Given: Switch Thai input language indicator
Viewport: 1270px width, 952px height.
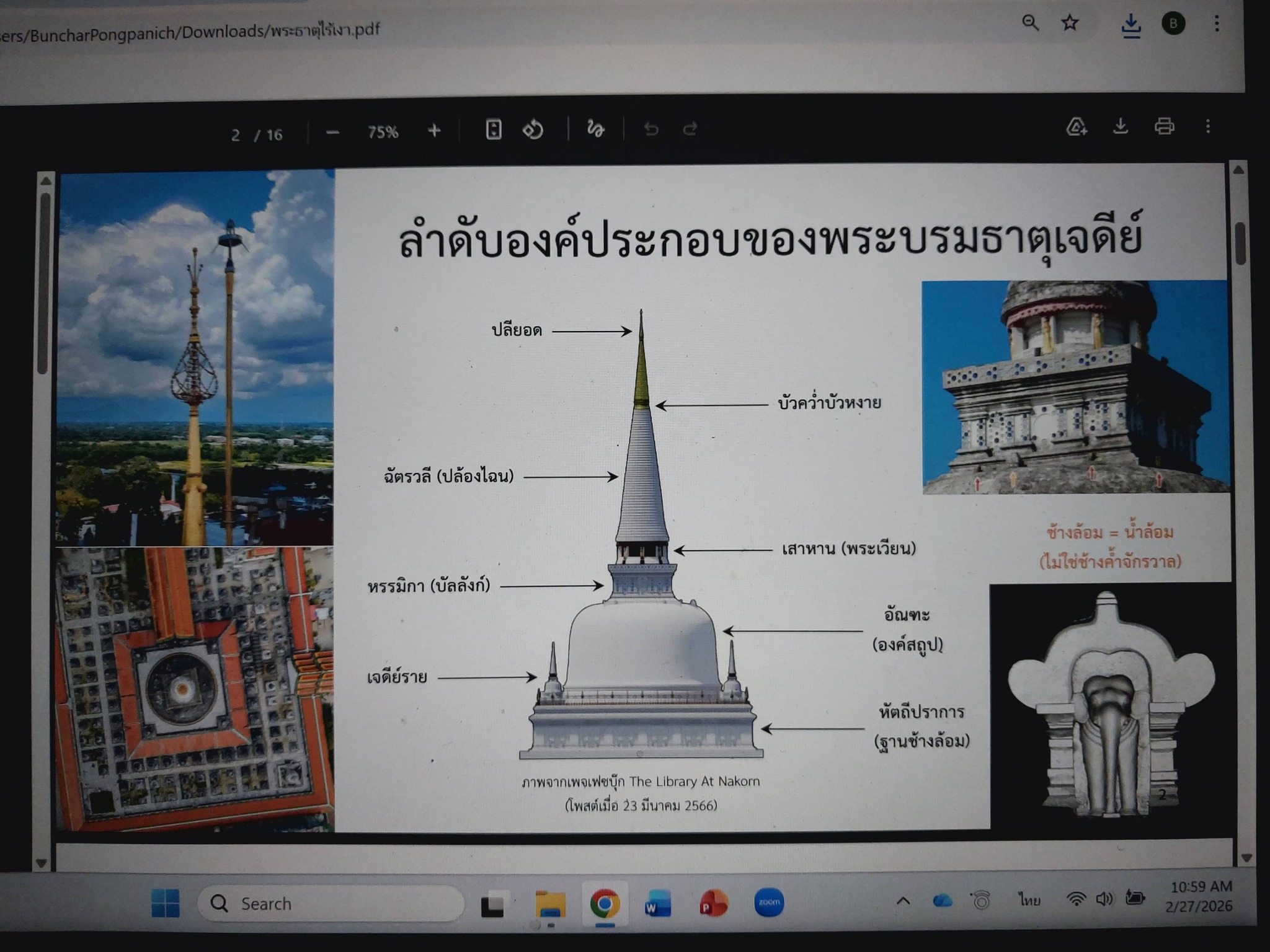Looking at the screenshot, I should click(1029, 899).
